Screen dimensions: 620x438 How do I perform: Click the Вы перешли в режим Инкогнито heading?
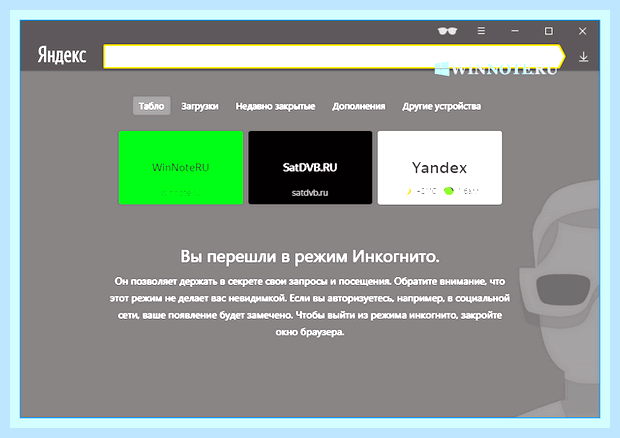click(x=310, y=257)
